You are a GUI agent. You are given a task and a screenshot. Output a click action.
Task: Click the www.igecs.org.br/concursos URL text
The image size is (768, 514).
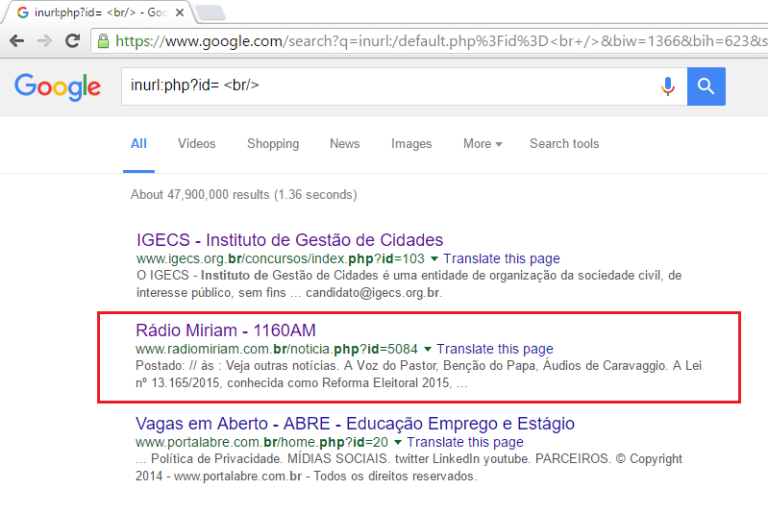(280, 259)
